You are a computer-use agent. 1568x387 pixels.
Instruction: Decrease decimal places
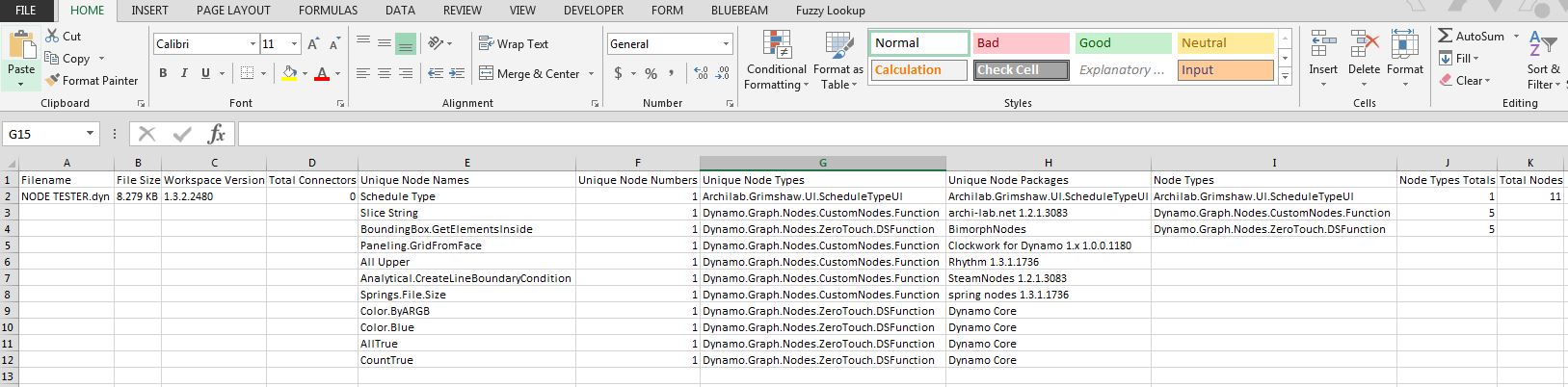pos(723,73)
